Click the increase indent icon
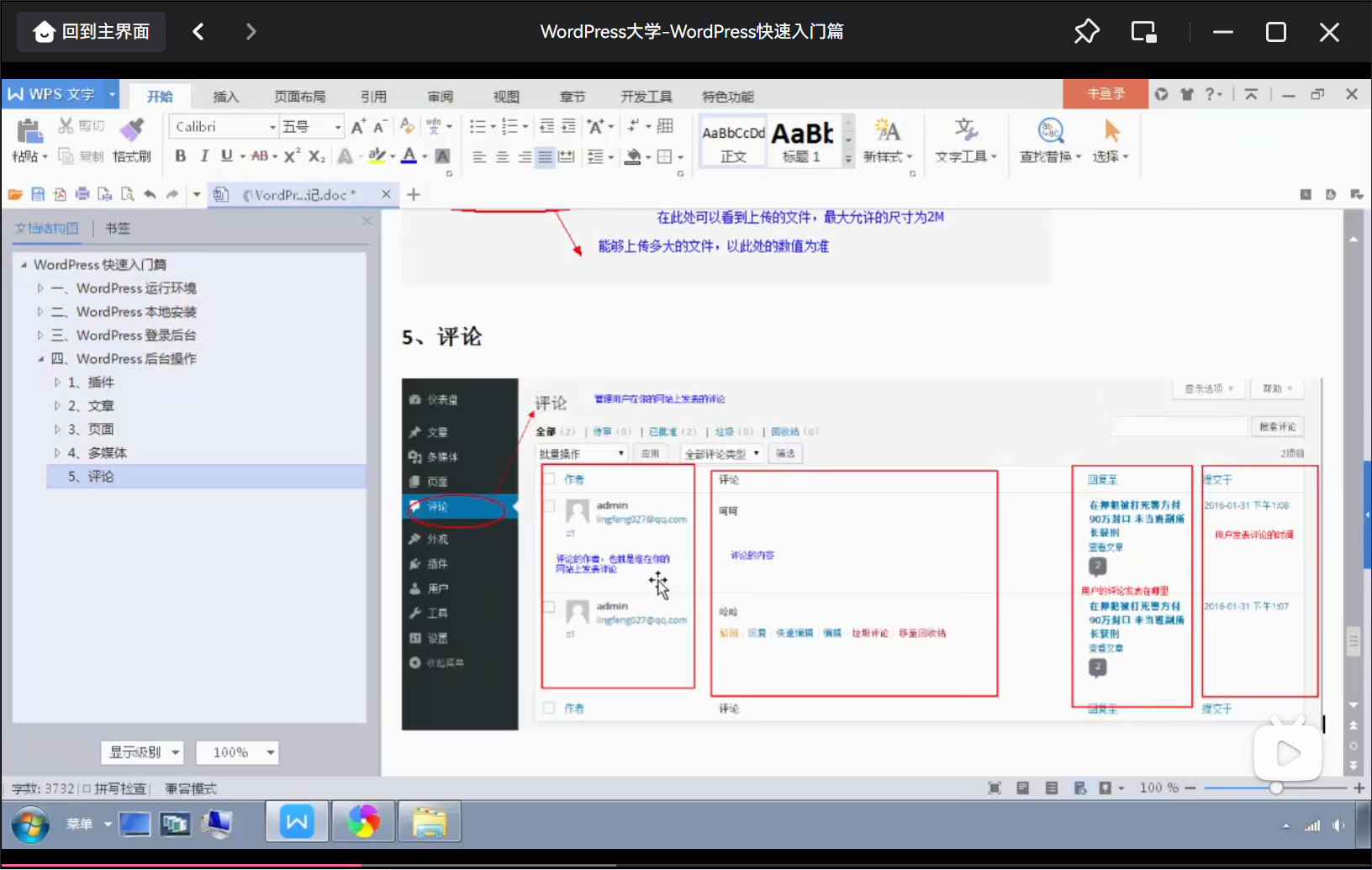1372x870 pixels. point(568,126)
